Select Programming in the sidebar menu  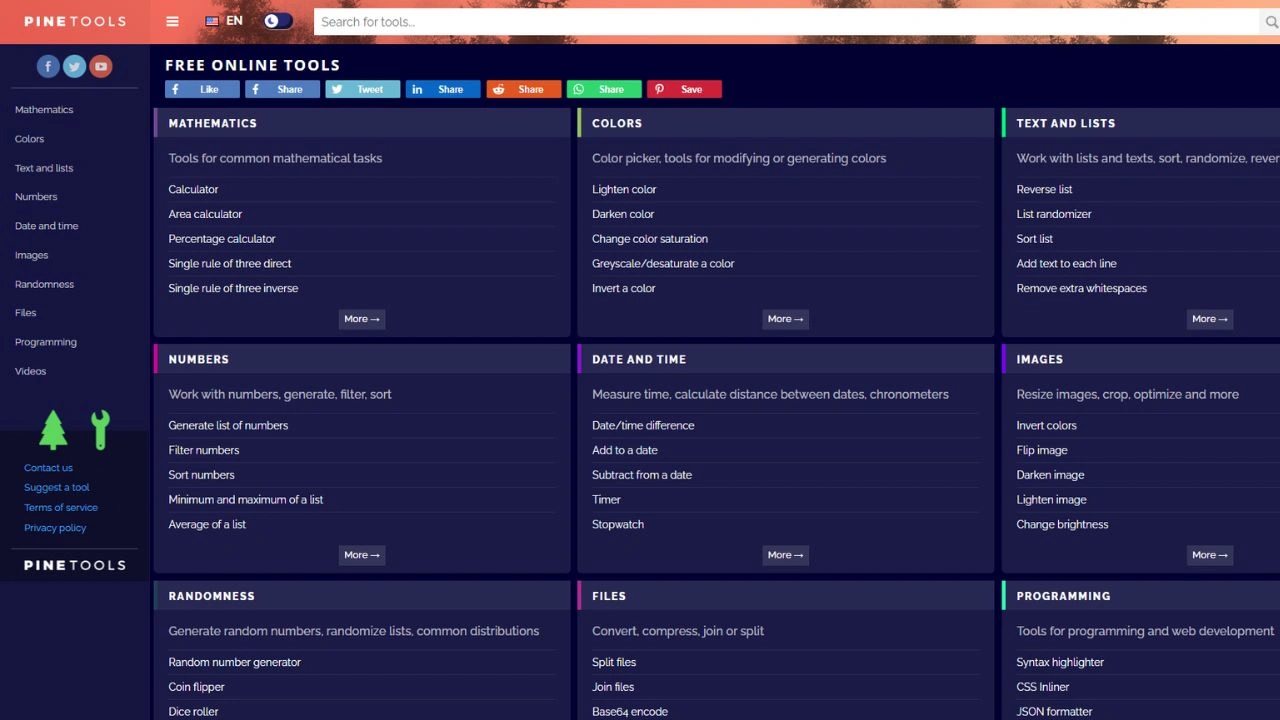click(46, 342)
